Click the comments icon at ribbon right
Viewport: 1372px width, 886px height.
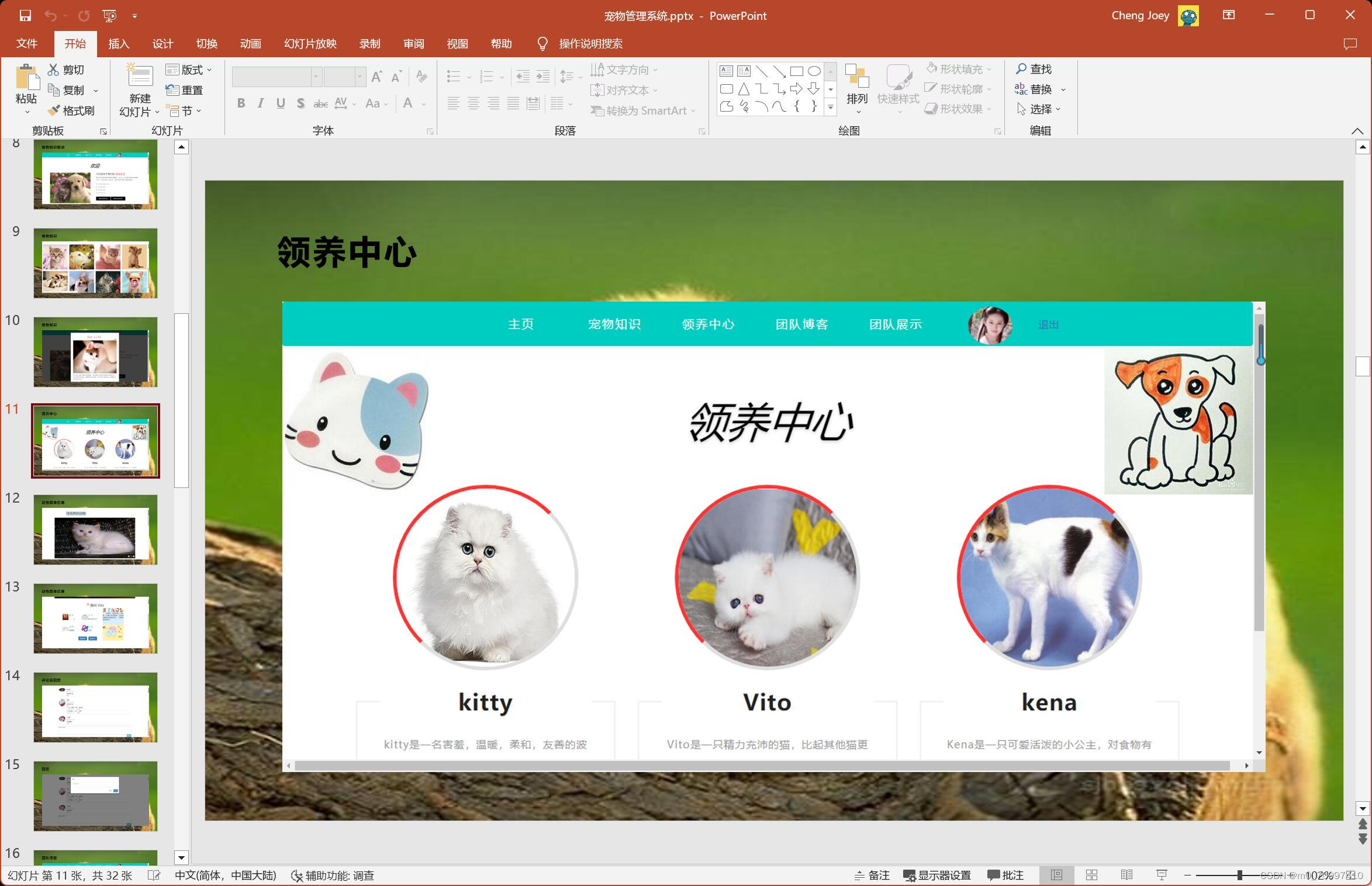point(1350,44)
